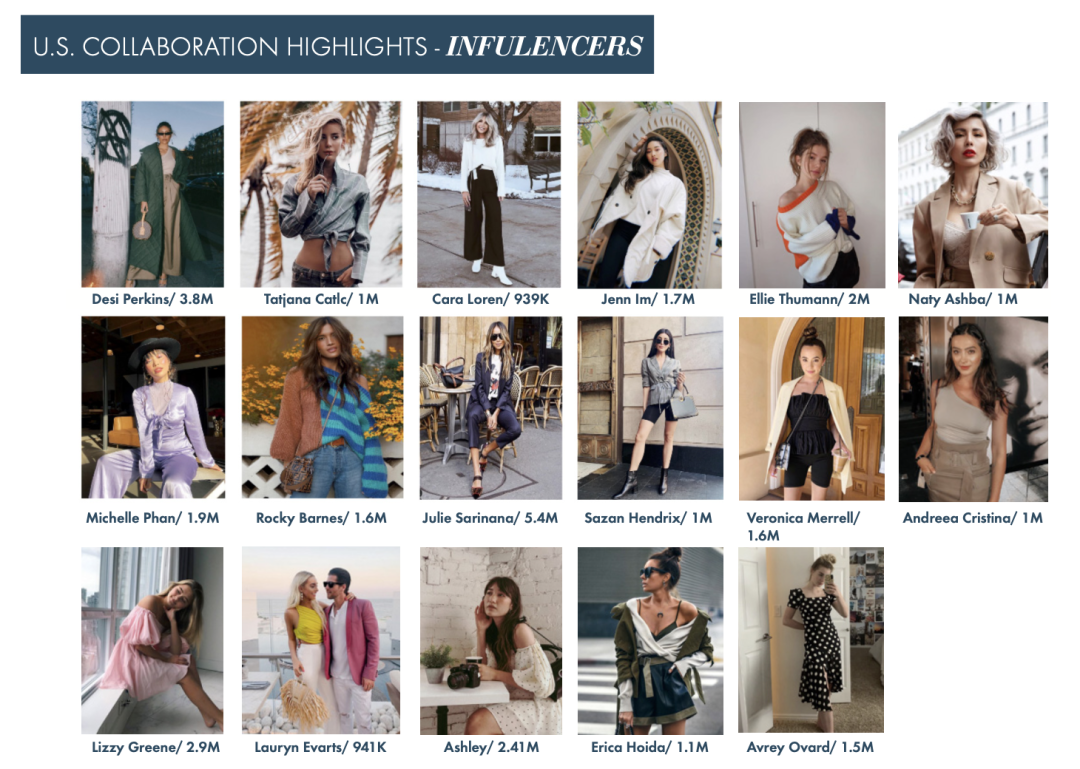Click the U.S. Collaboration Highlights title banner
This screenshot has width=1080, height=769.
(x=337, y=45)
